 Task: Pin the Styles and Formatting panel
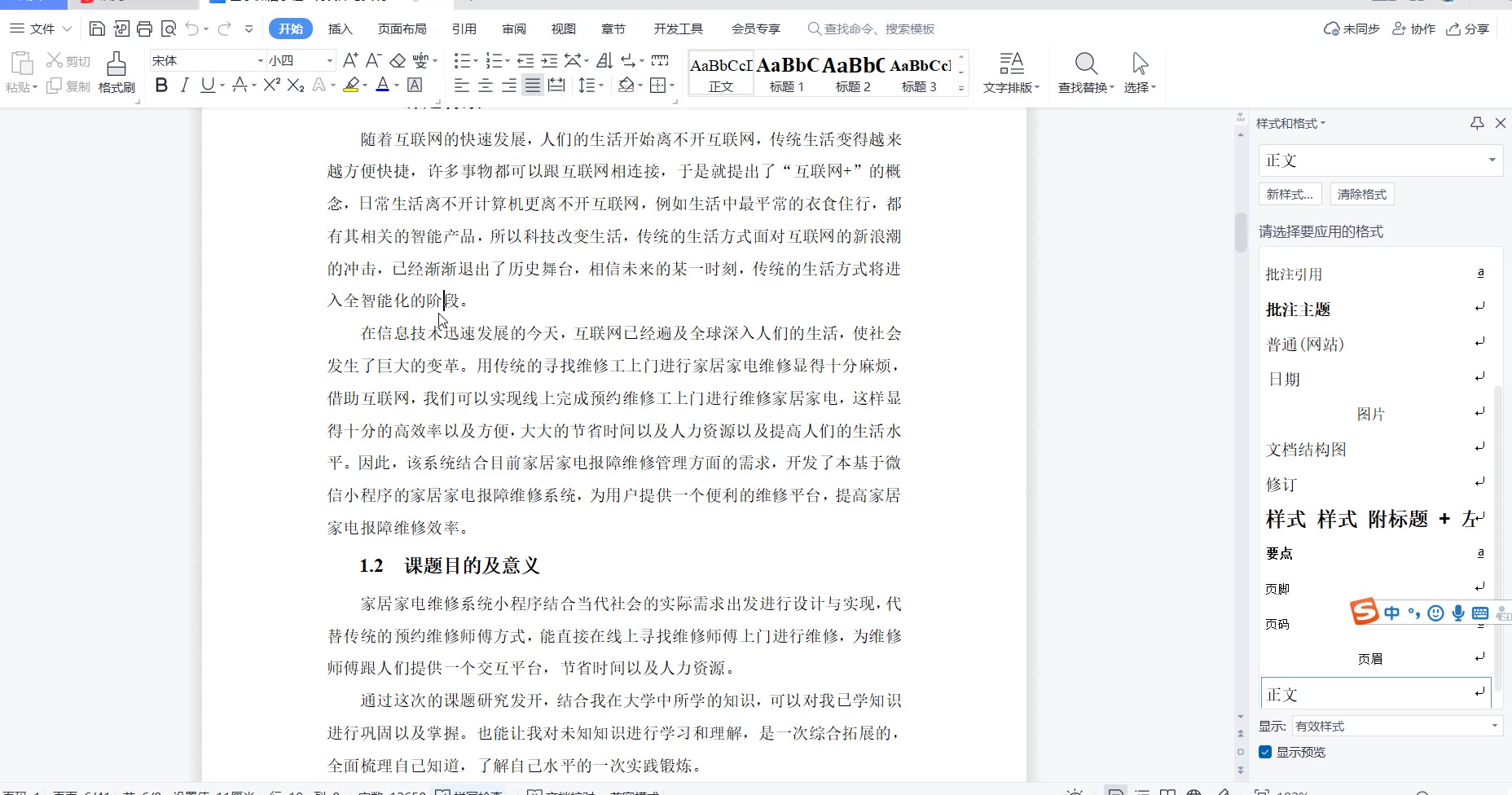1477,123
